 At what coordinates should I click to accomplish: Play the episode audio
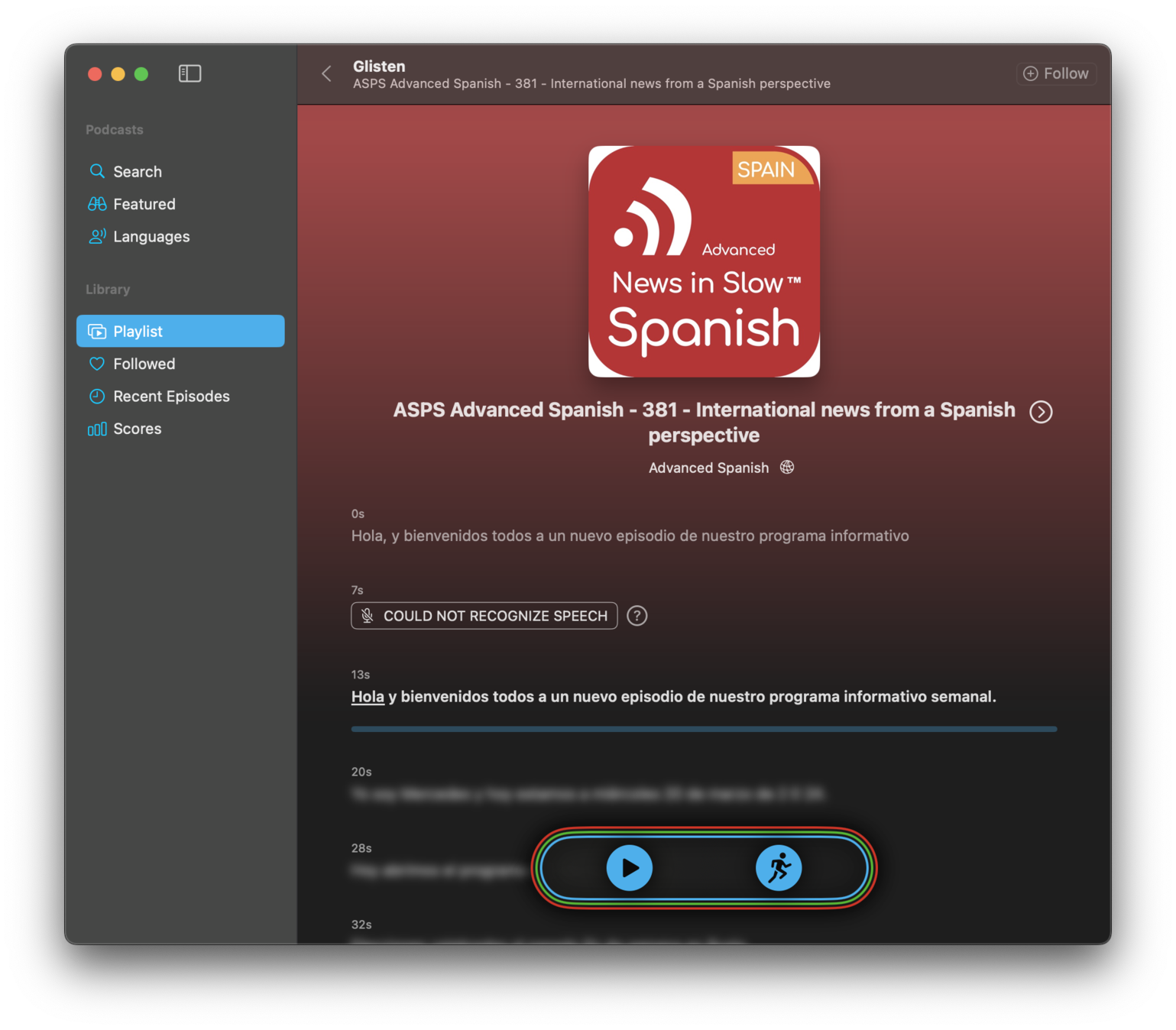click(629, 868)
